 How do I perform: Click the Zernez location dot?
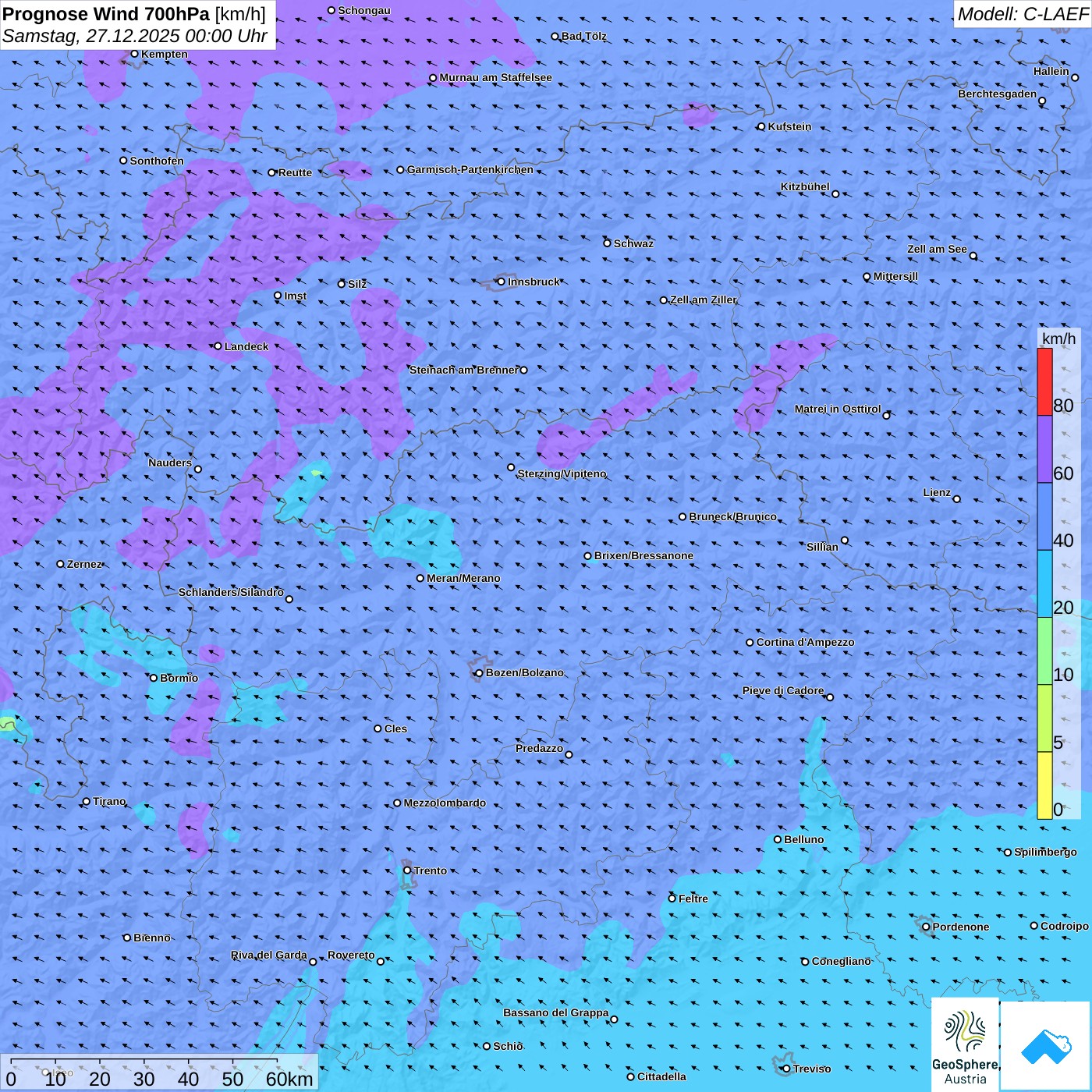(61, 564)
